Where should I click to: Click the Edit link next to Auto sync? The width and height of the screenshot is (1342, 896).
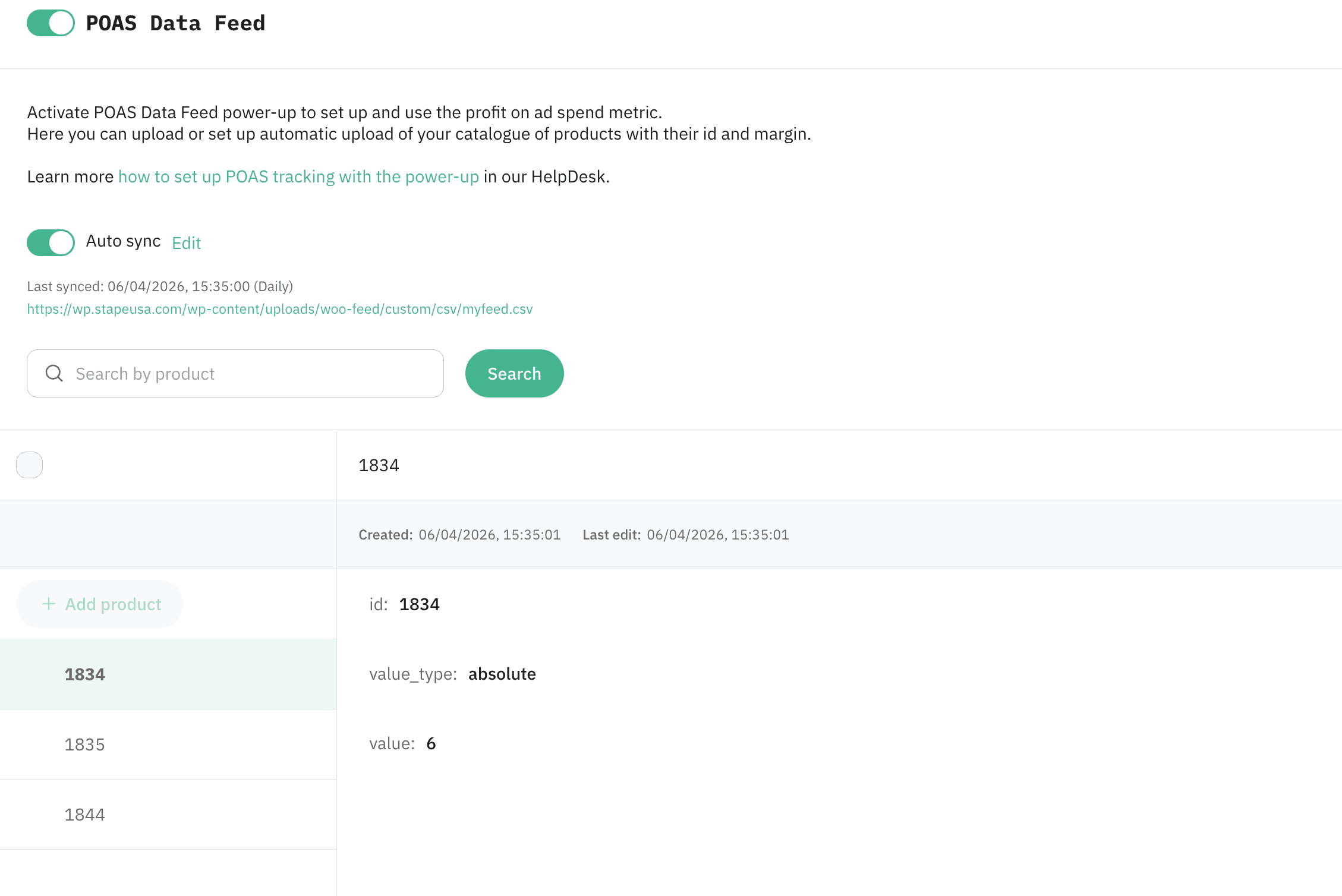pos(186,243)
